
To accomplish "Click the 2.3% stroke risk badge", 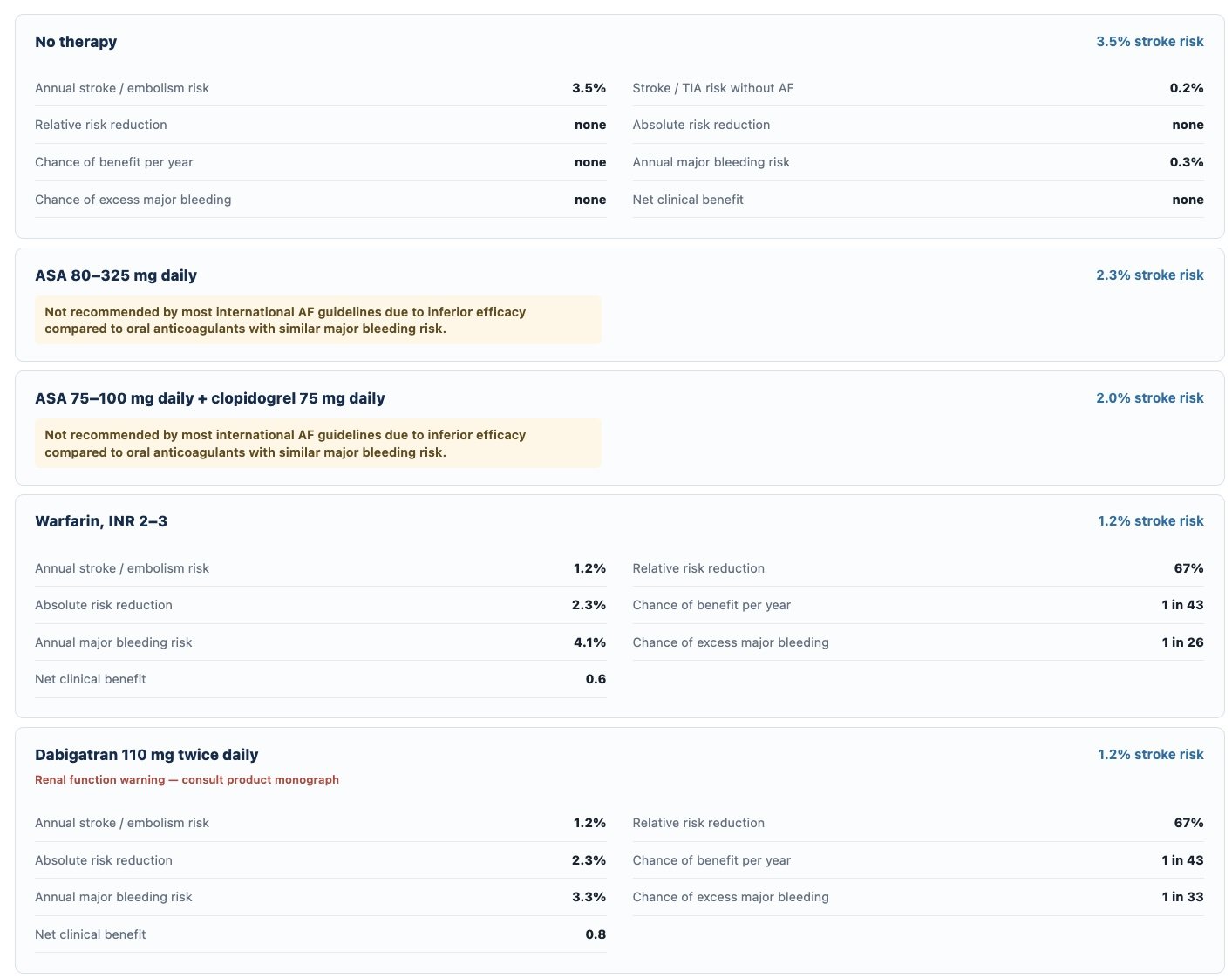I will (1149, 275).
